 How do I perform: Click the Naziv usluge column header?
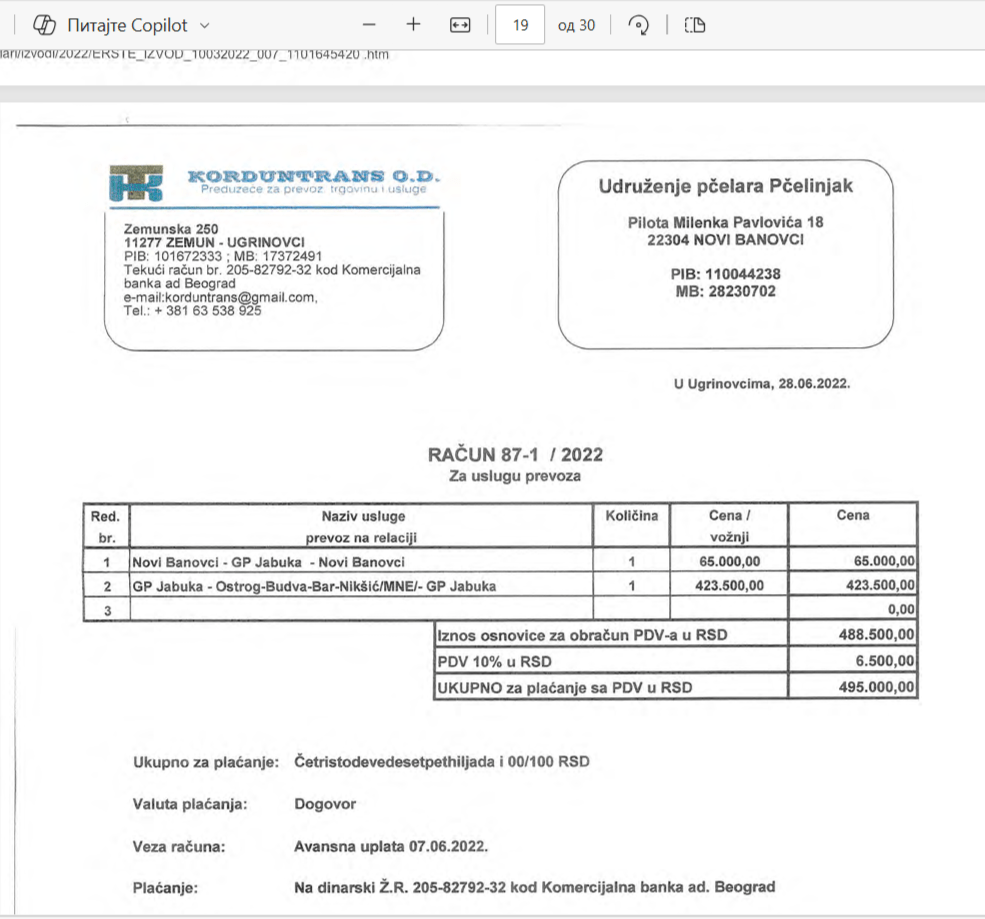tap(363, 516)
